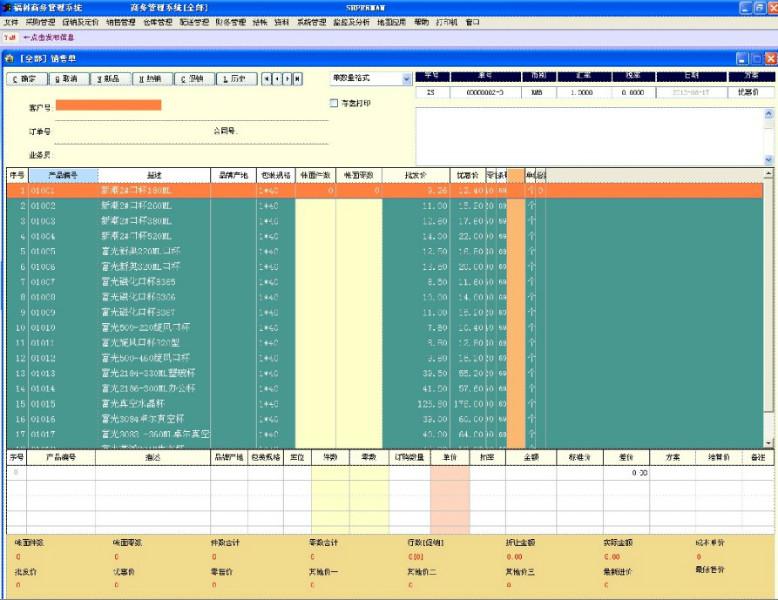Image resolution: width=778 pixels, height=600 pixels.
Task: Click the 销售单 window title icon
Action: (x=9, y=59)
